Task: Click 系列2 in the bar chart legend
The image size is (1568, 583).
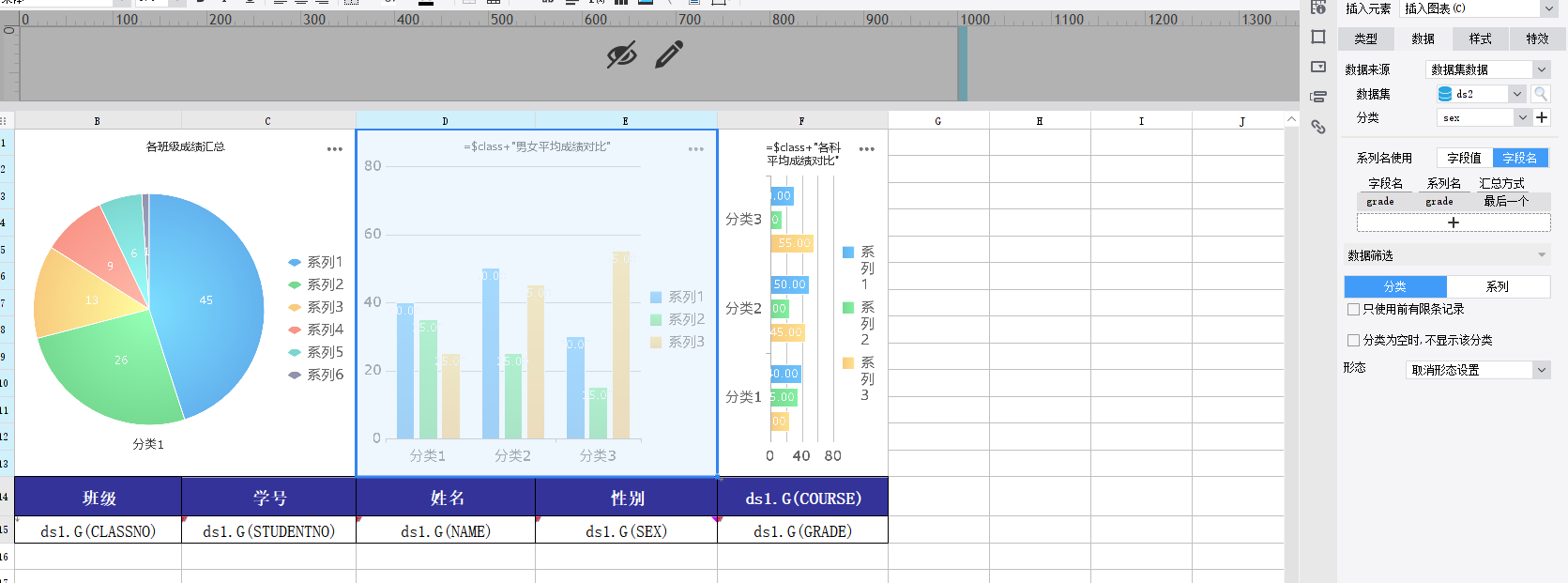Action: click(677, 319)
